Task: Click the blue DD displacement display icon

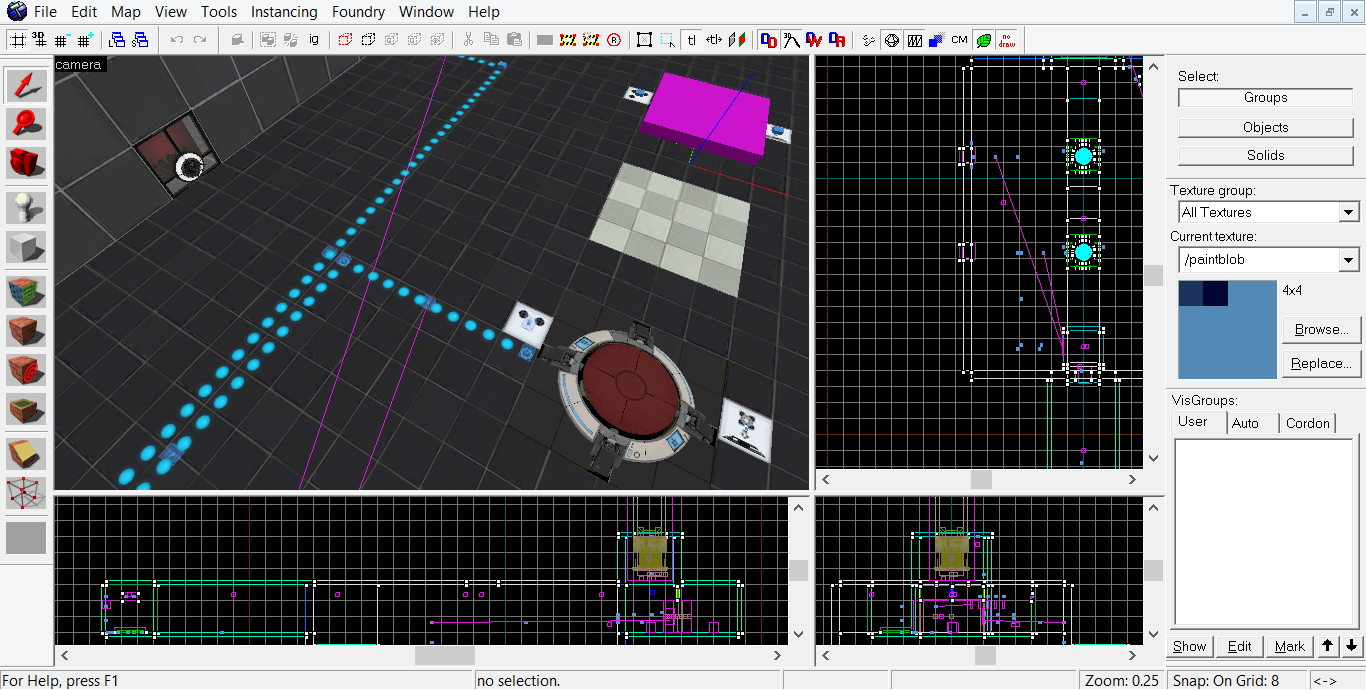Action: [768, 40]
